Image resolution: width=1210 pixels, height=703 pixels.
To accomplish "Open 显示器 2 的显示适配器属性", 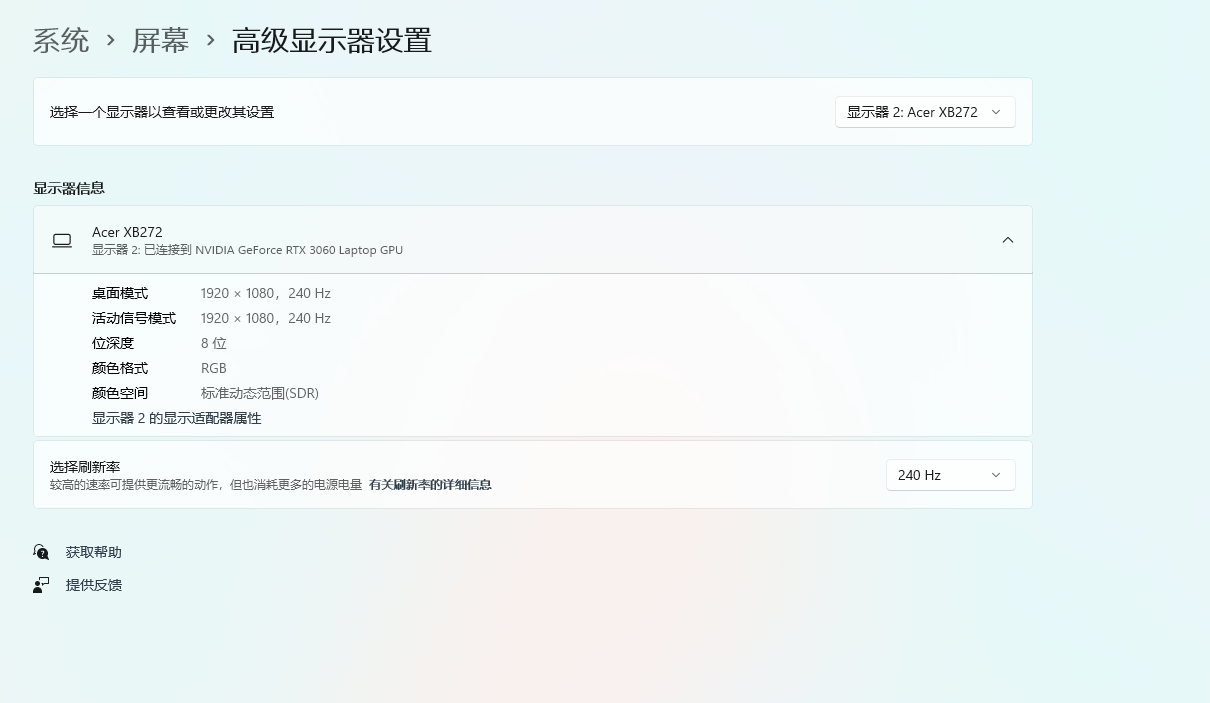I will click(x=176, y=418).
